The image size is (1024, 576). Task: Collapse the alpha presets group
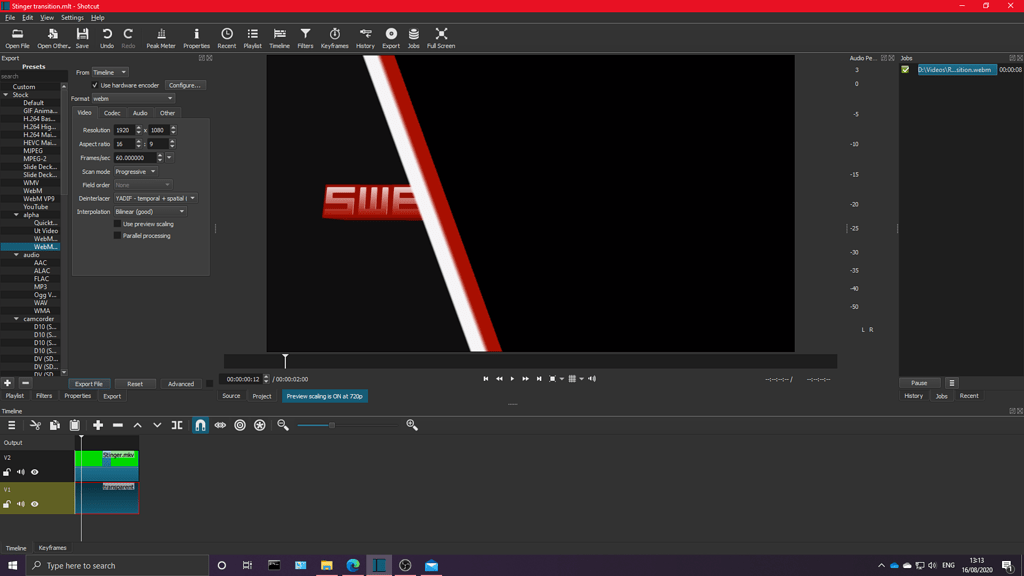click(x=16, y=215)
